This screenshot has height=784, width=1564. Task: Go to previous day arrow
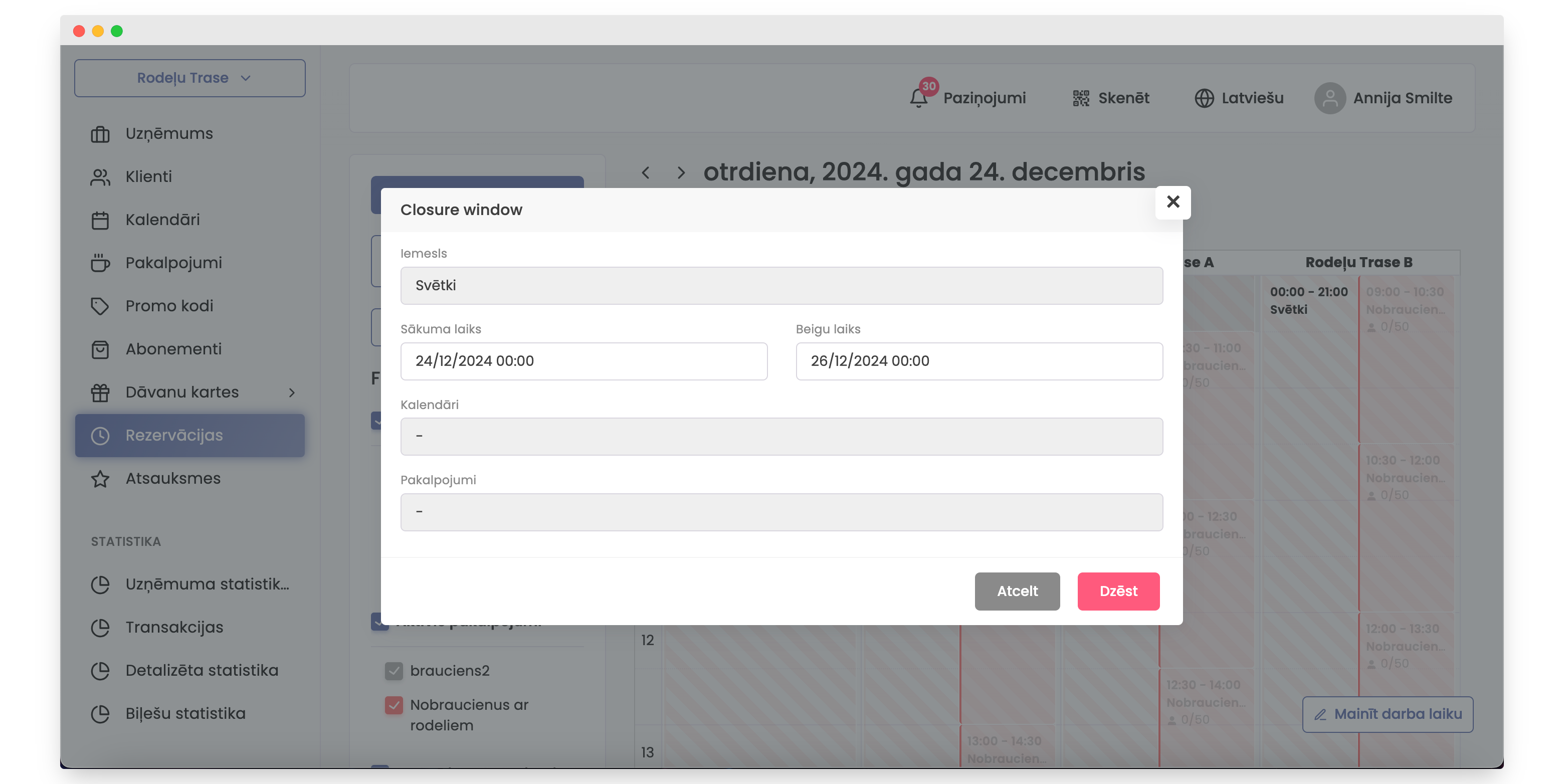tap(645, 172)
